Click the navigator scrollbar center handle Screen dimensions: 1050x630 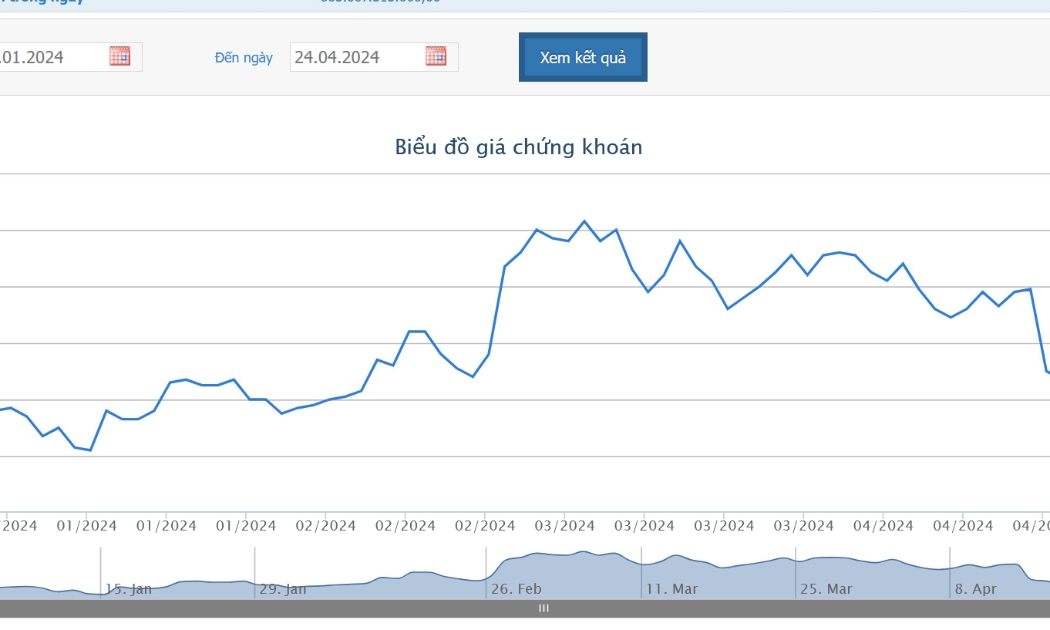[544, 608]
